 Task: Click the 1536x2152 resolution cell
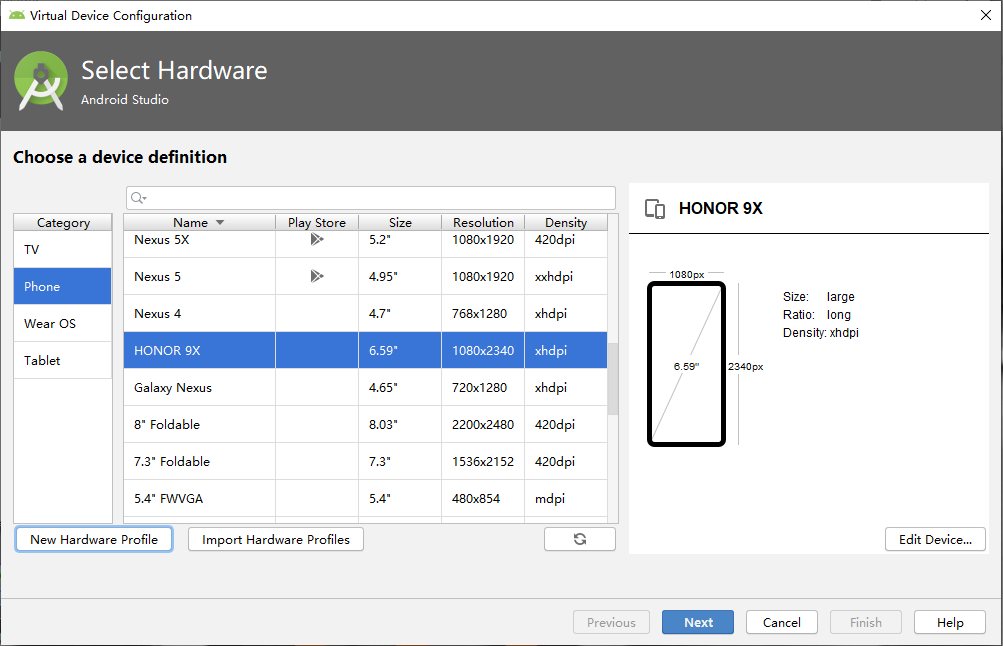(x=483, y=462)
